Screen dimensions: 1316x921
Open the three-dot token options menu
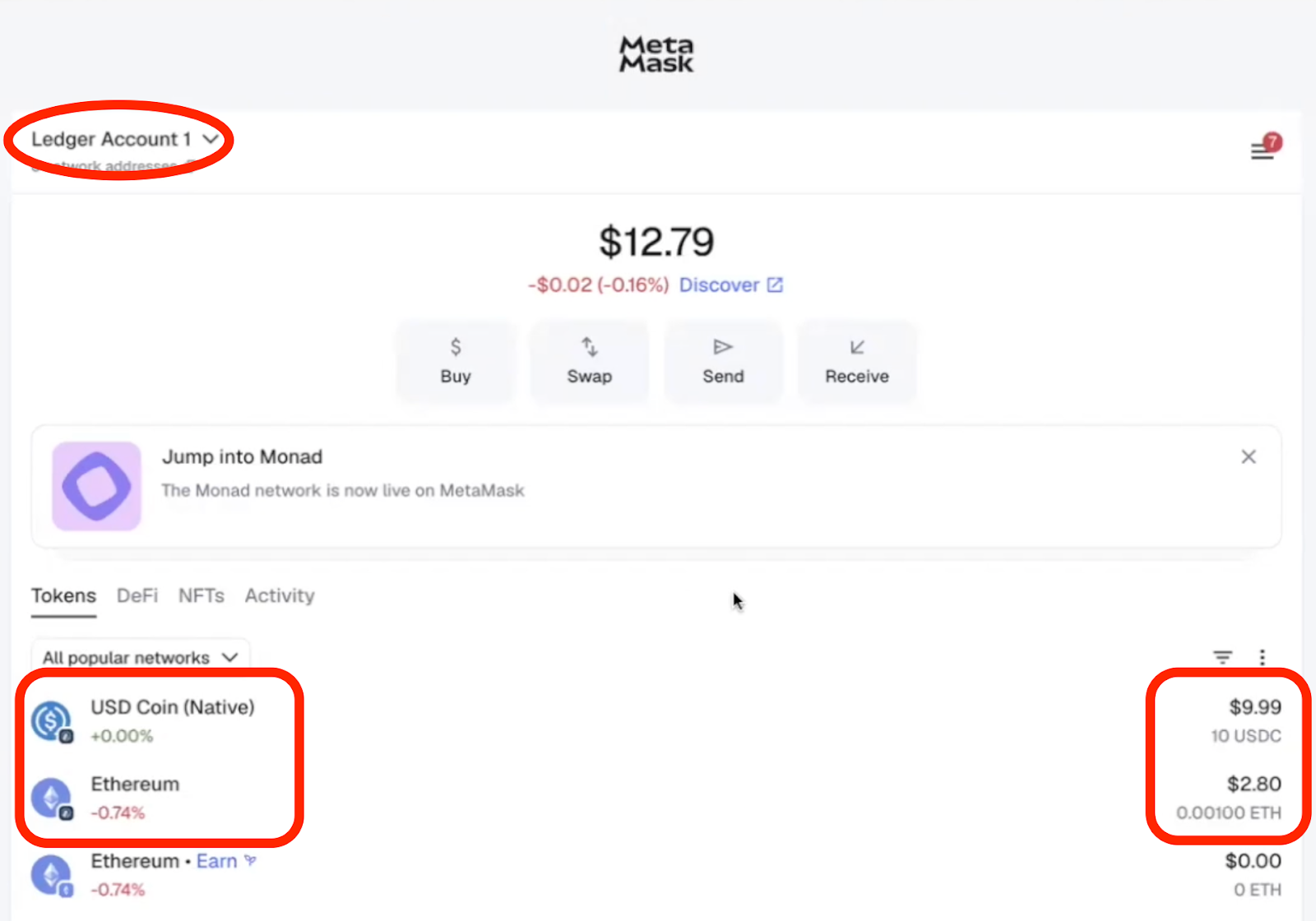click(1263, 657)
